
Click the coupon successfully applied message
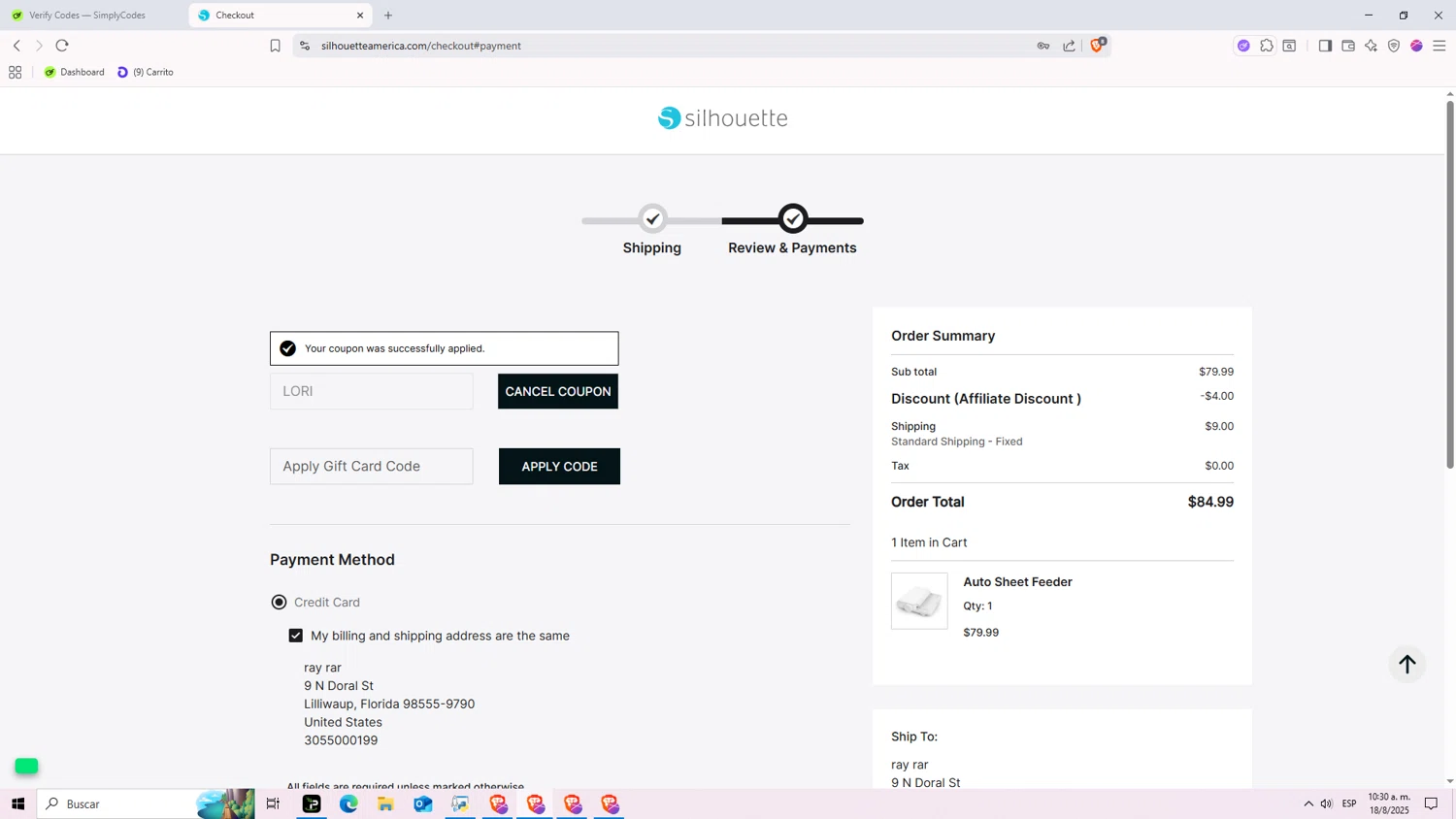click(444, 348)
